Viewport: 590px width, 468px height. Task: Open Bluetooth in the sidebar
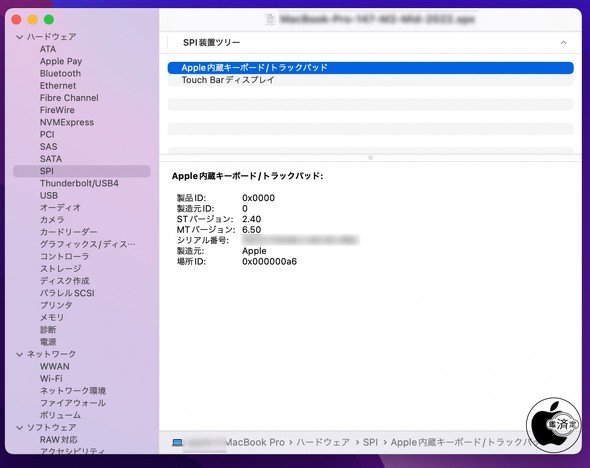[x=60, y=73]
